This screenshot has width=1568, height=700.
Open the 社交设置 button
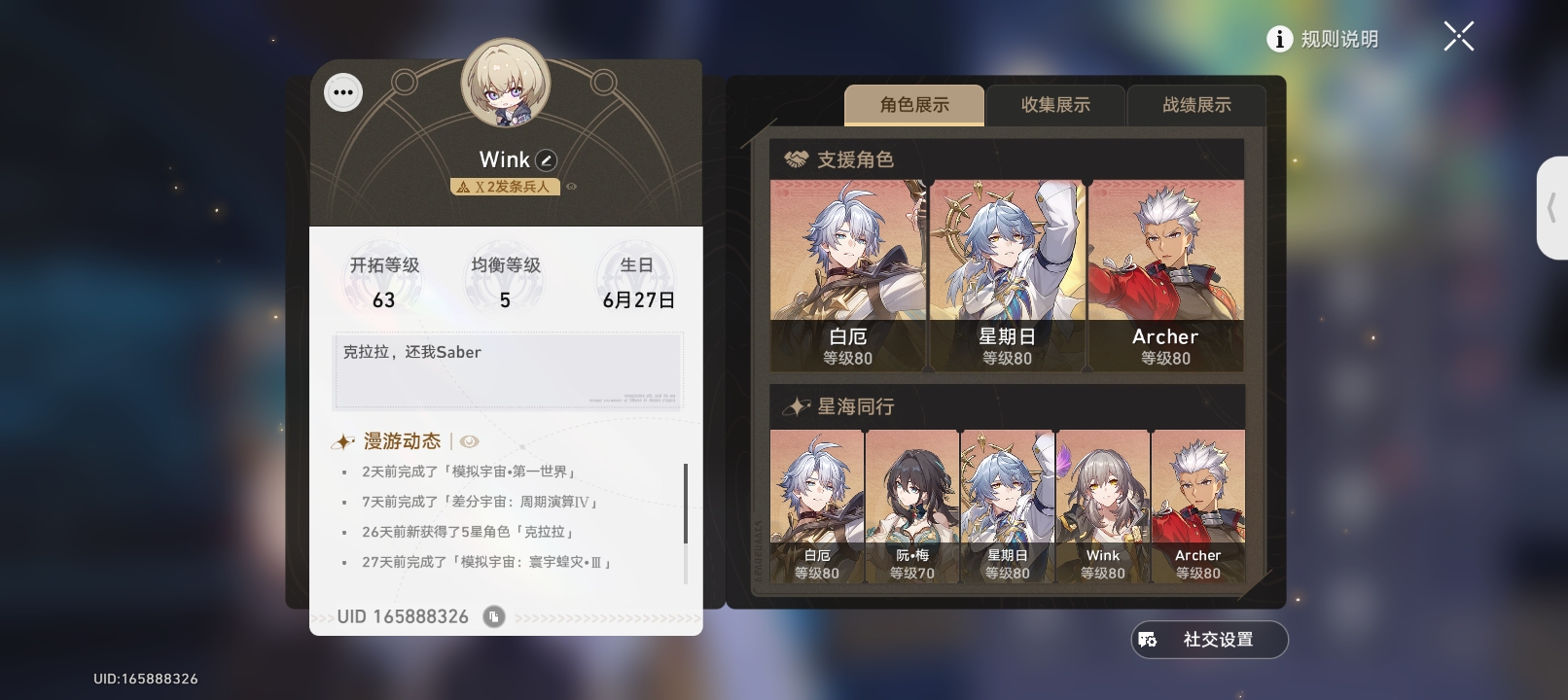click(1209, 640)
